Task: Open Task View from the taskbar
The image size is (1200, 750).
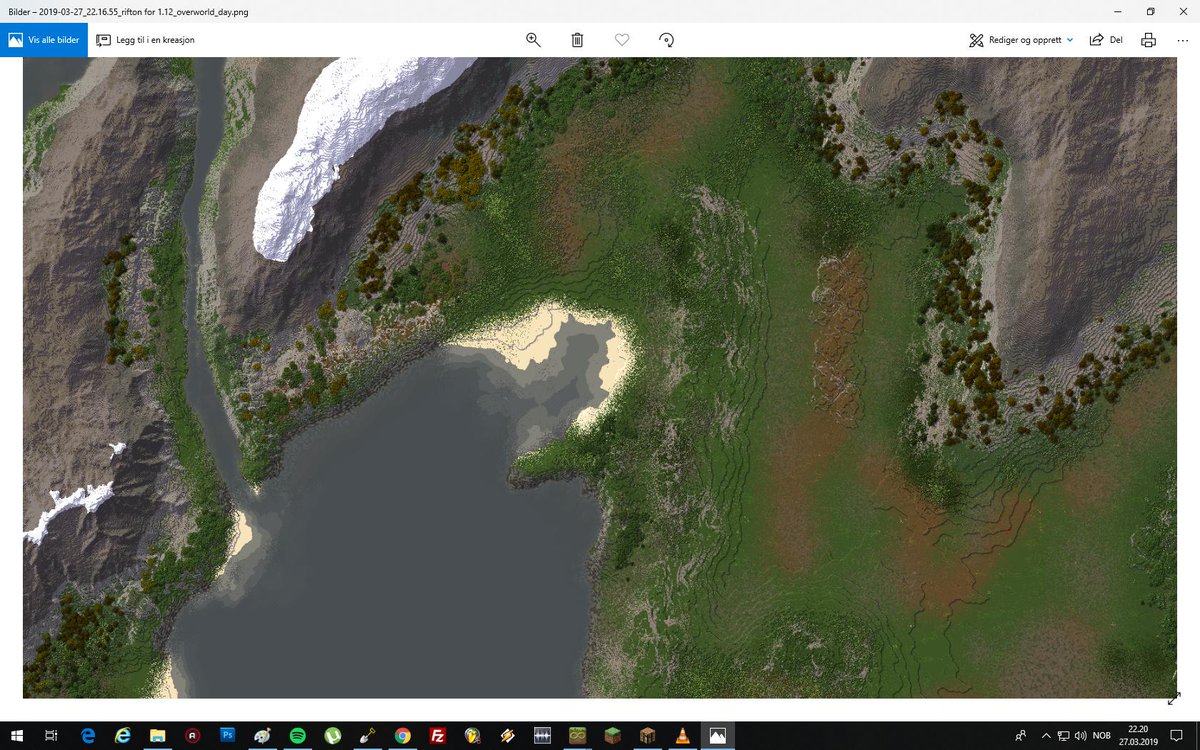Action: (x=51, y=735)
